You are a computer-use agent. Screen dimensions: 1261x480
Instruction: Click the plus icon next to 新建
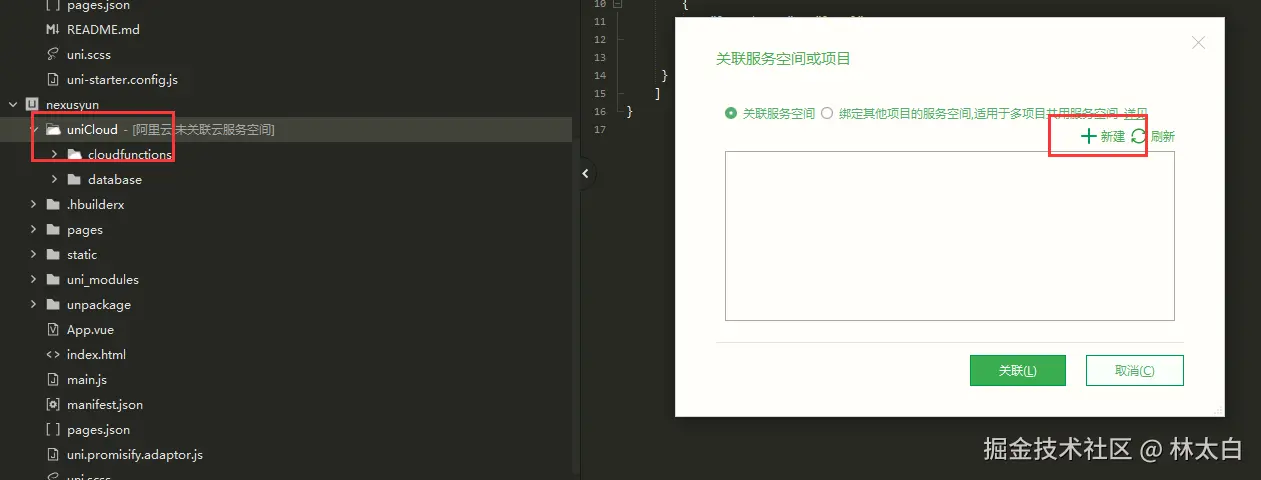pyautogui.click(x=1089, y=136)
